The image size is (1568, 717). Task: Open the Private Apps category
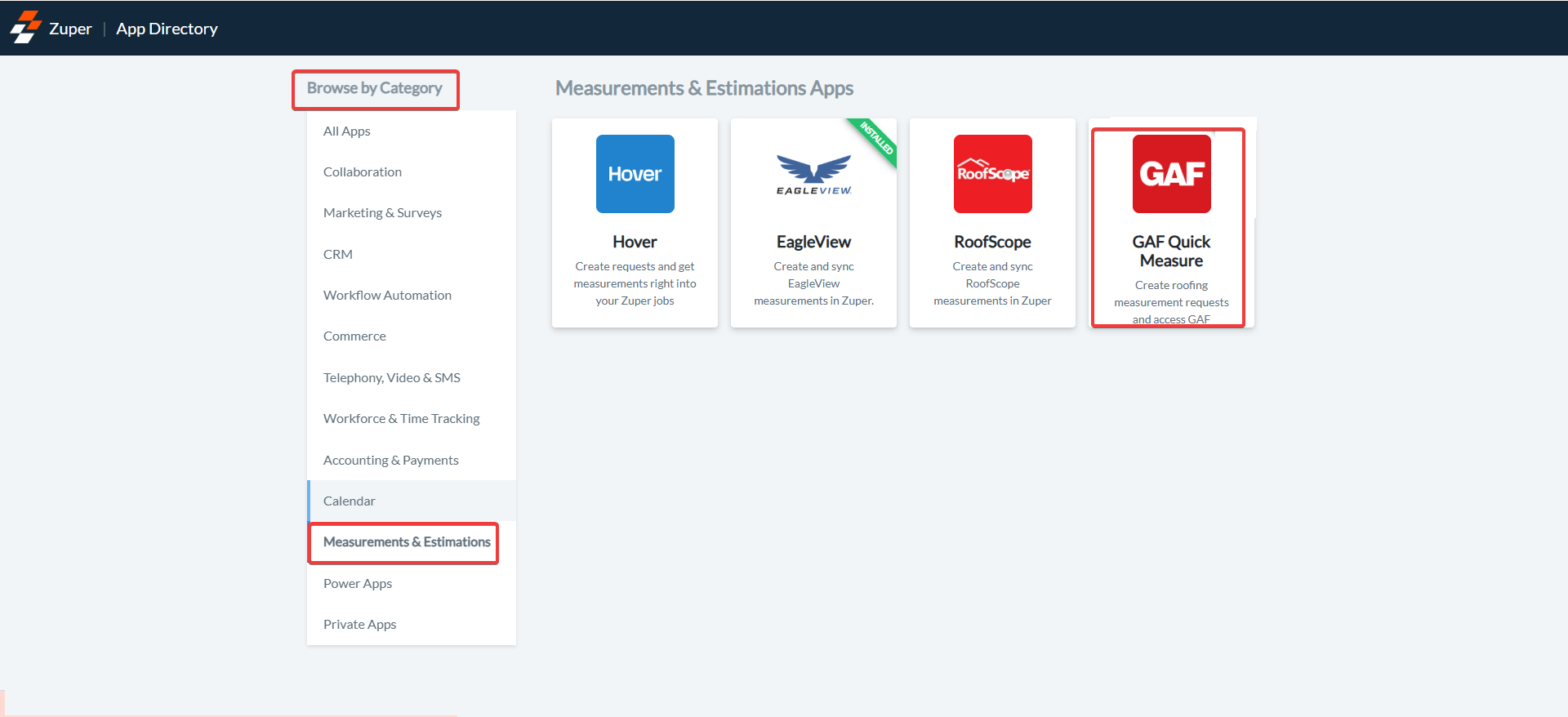(x=412, y=624)
